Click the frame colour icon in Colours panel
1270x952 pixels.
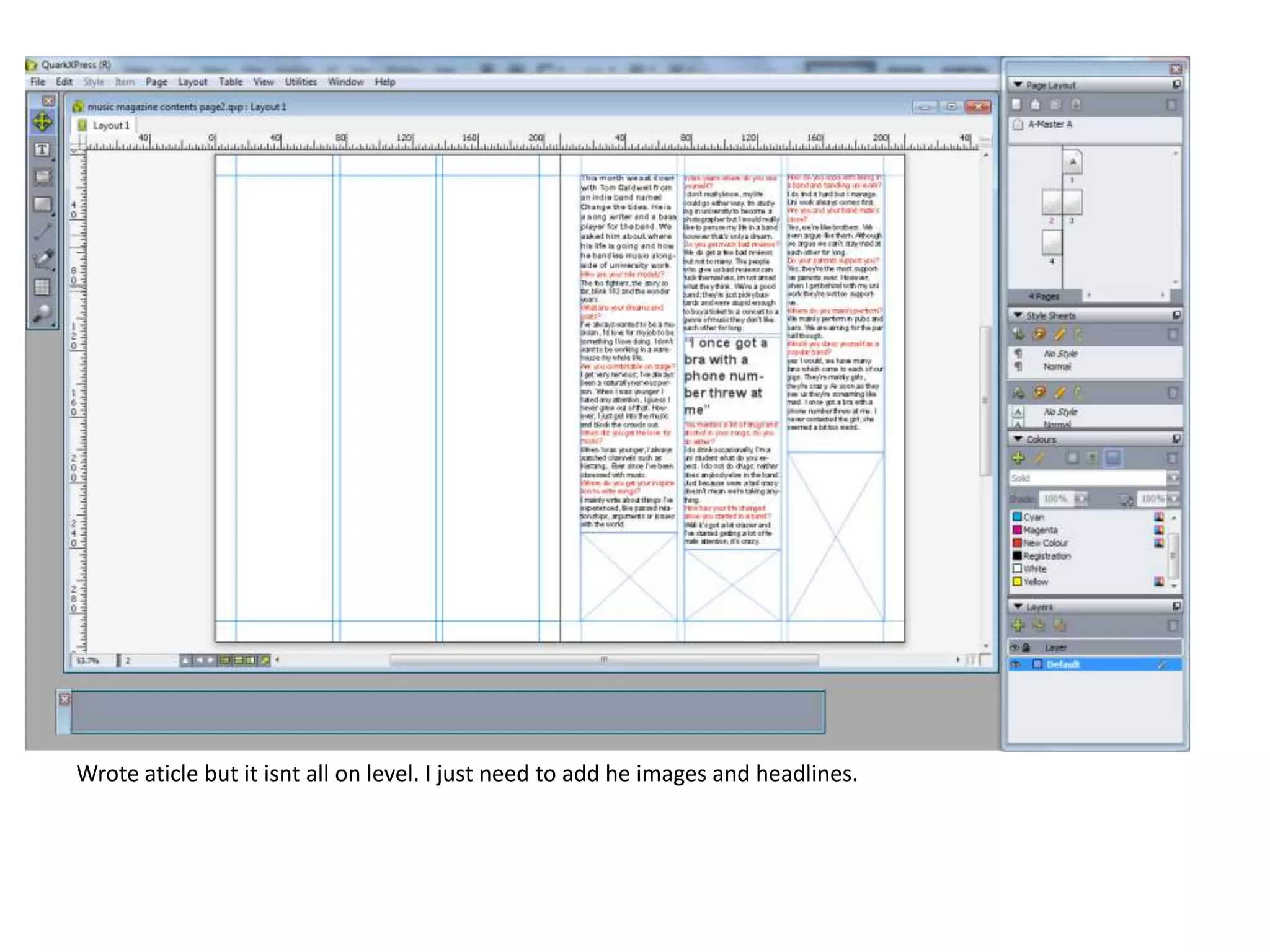pos(1072,458)
